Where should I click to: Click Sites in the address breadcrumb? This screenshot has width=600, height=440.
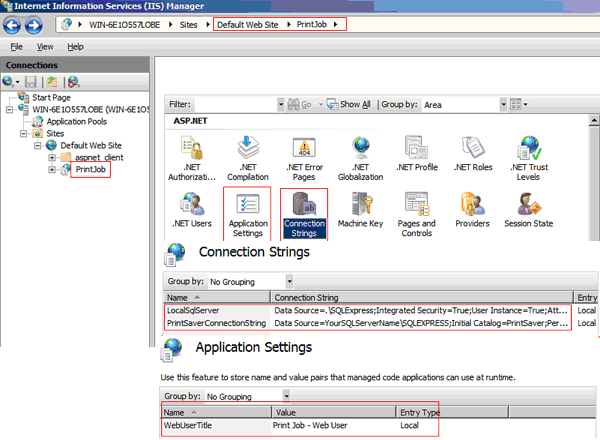tap(189, 25)
